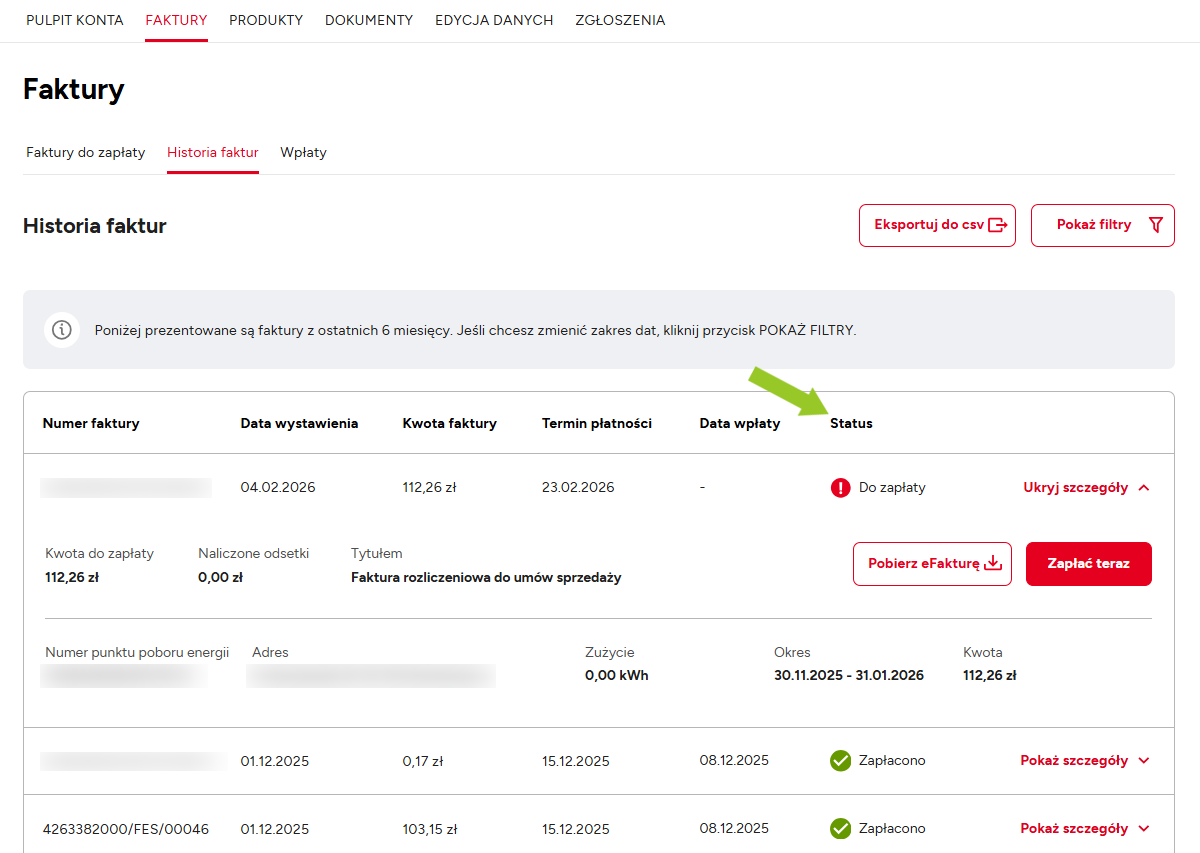The height and width of the screenshot is (853, 1200).
Task: Click the Status column header
Action: (x=851, y=424)
